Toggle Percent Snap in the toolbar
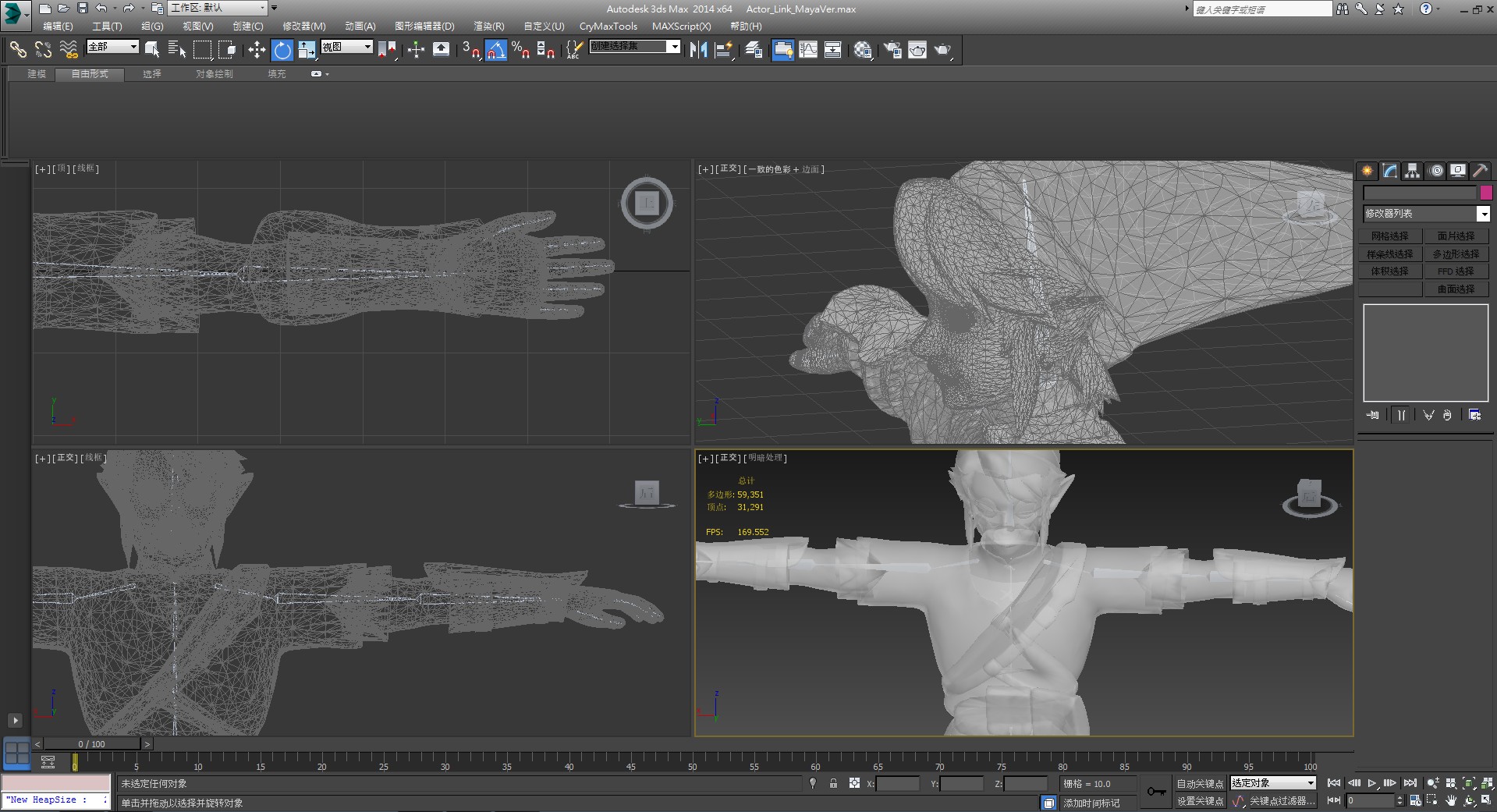1497x812 pixels. 521,50
